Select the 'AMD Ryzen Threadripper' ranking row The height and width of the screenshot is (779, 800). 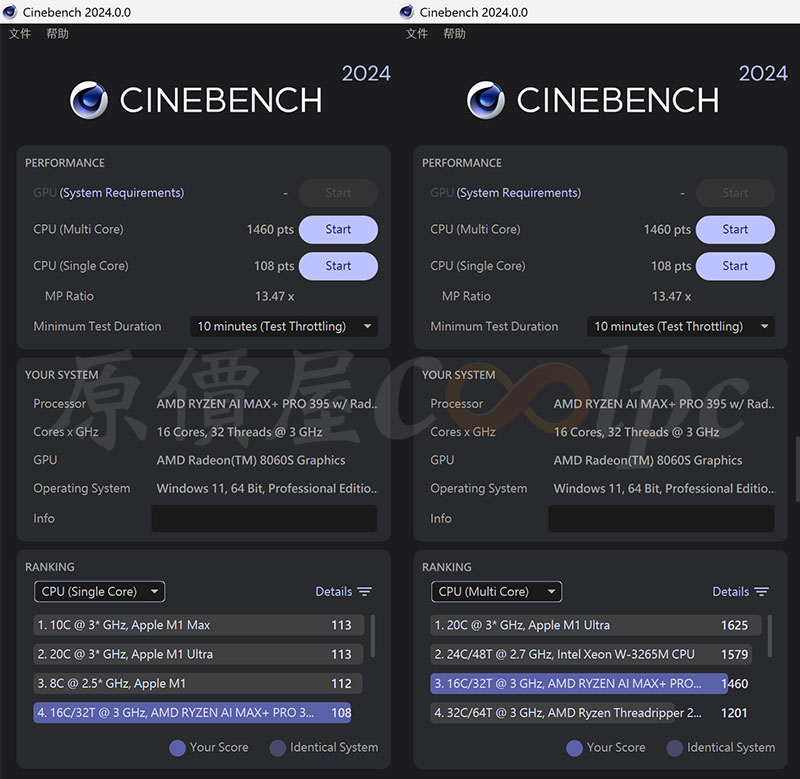[x=589, y=713]
